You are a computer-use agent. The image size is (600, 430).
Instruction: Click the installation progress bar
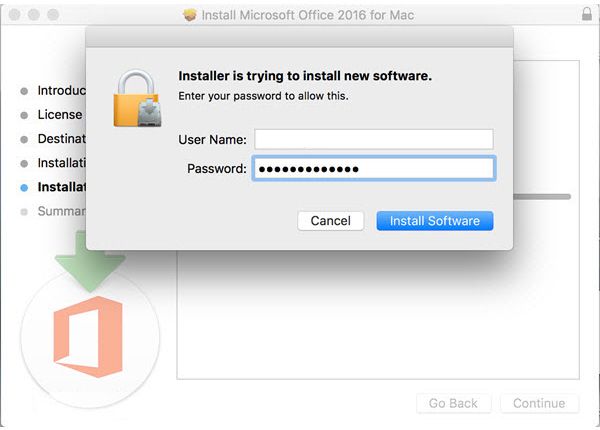542,197
